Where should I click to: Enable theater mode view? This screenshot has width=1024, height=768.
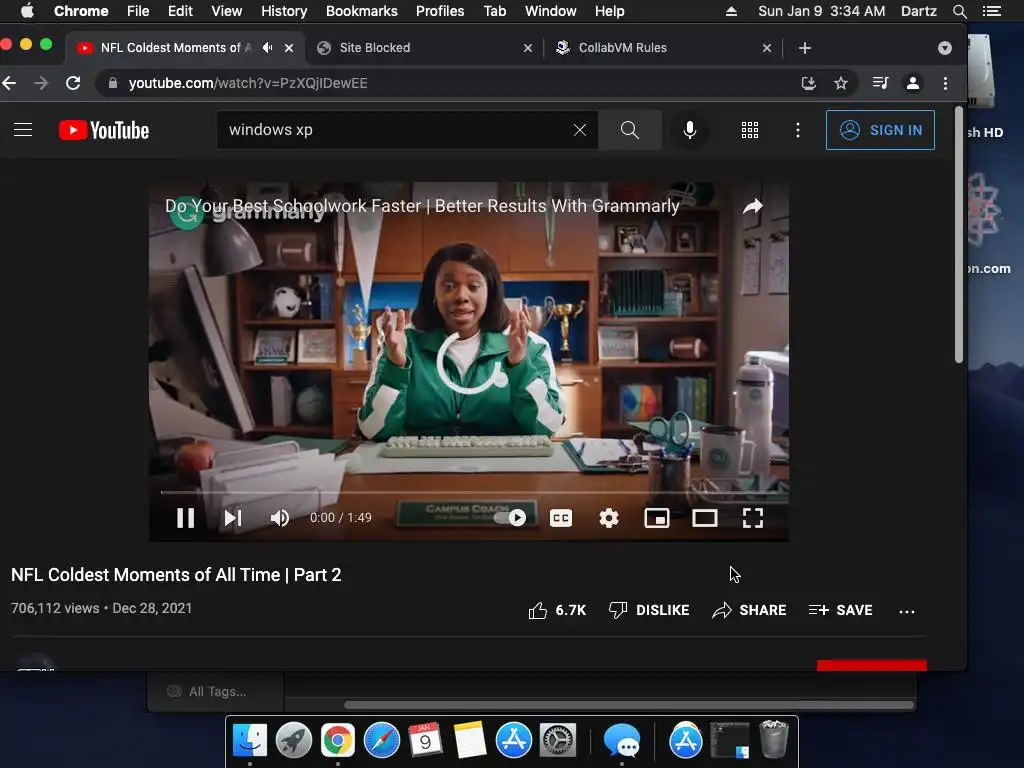[705, 518]
